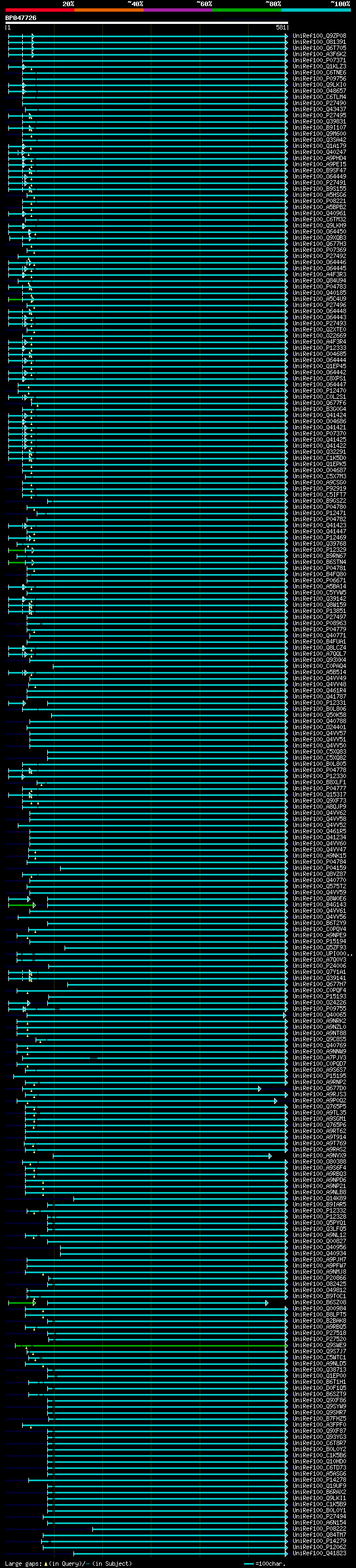Click the red 20% identity legend segment
356x1568 pixels.
pyautogui.click(x=39, y=10)
